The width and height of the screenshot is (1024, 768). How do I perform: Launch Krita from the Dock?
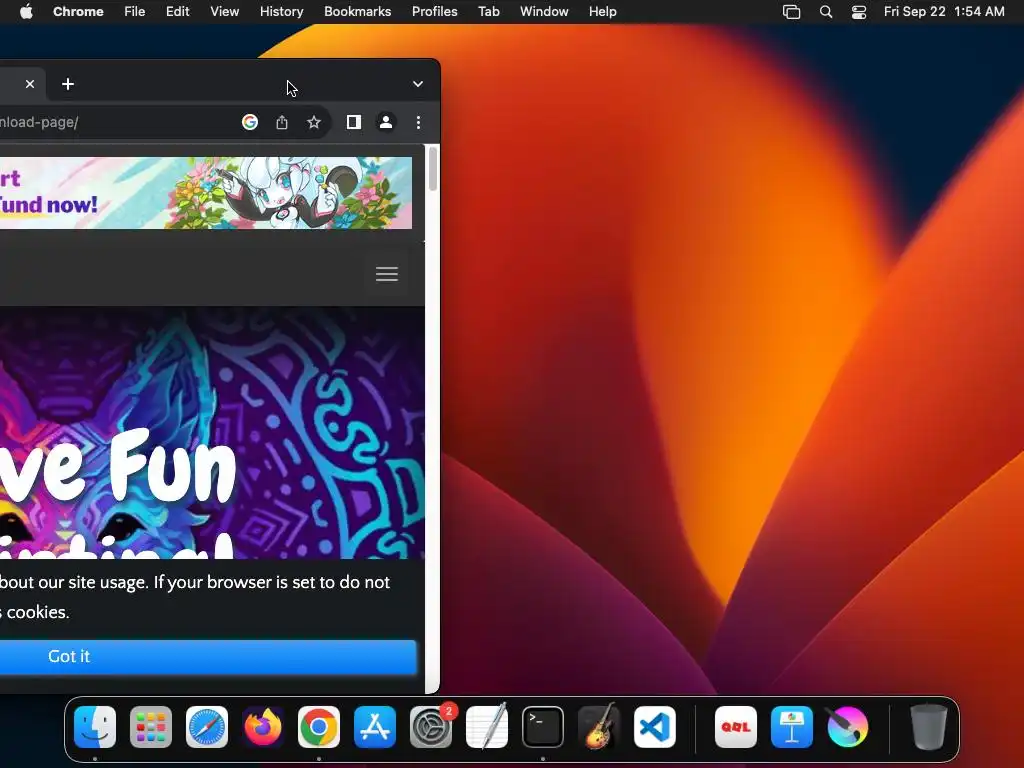pos(848,727)
